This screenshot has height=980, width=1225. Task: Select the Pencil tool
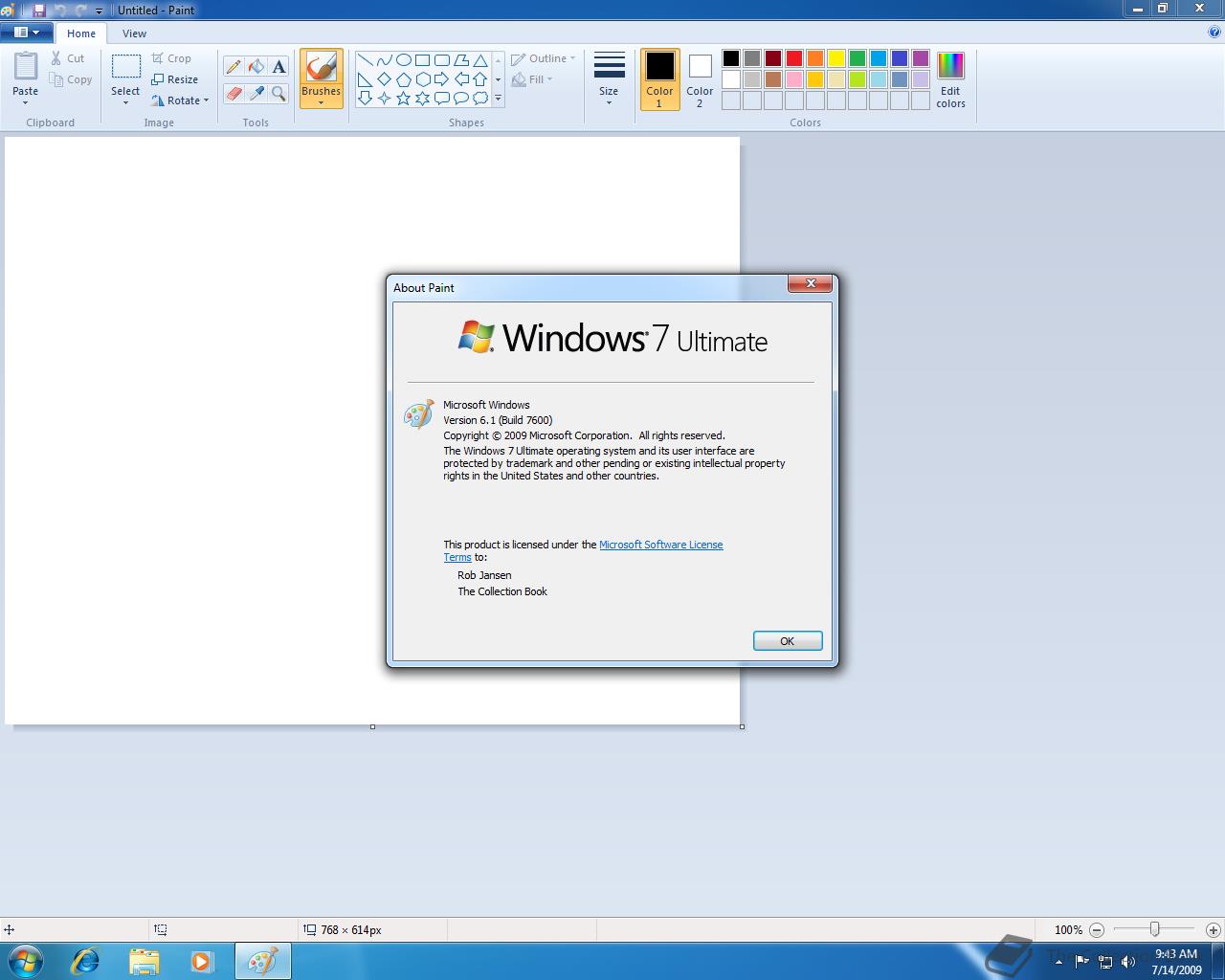point(234,67)
